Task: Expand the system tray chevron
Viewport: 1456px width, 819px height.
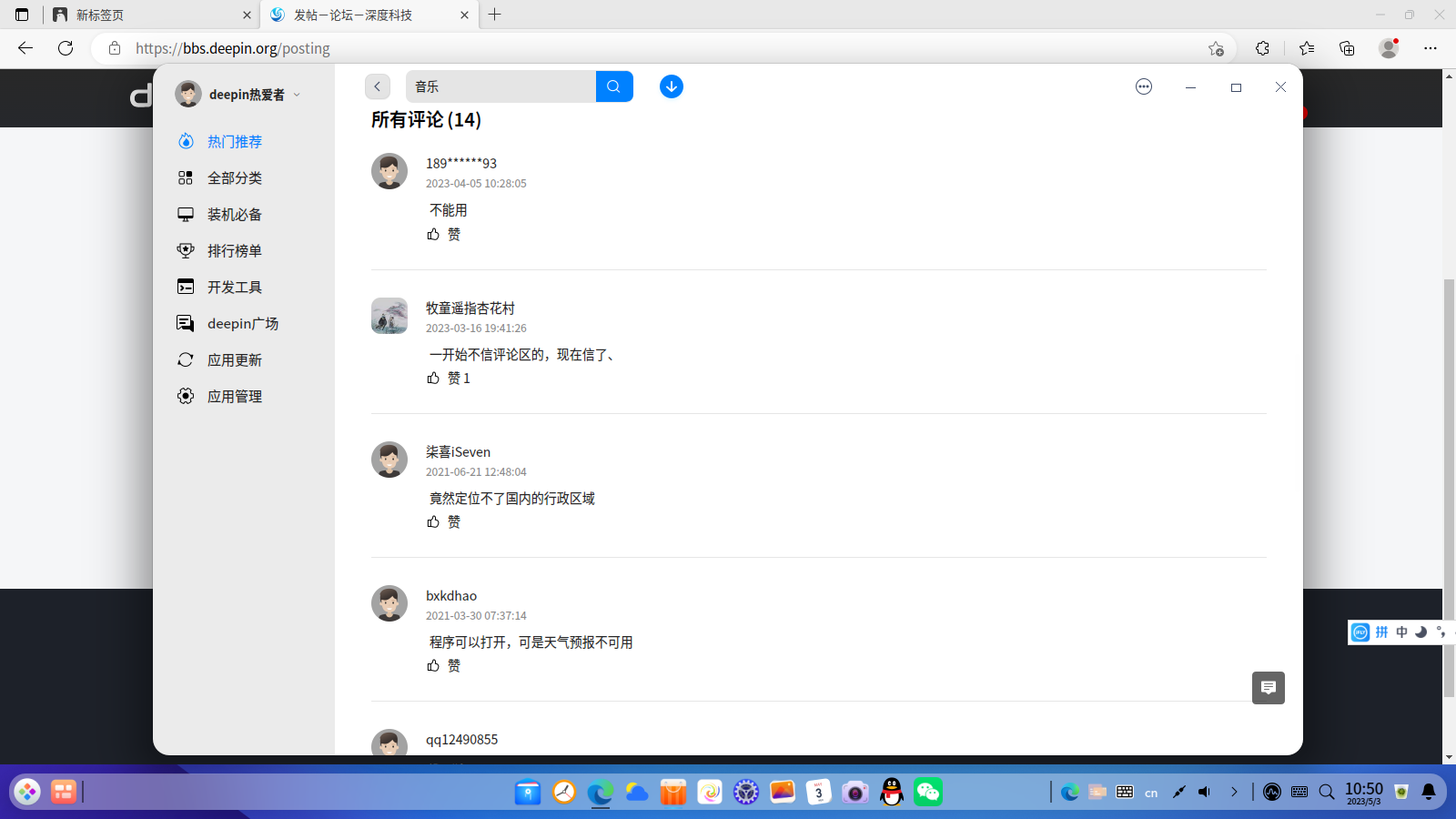Action: pos(1234,792)
